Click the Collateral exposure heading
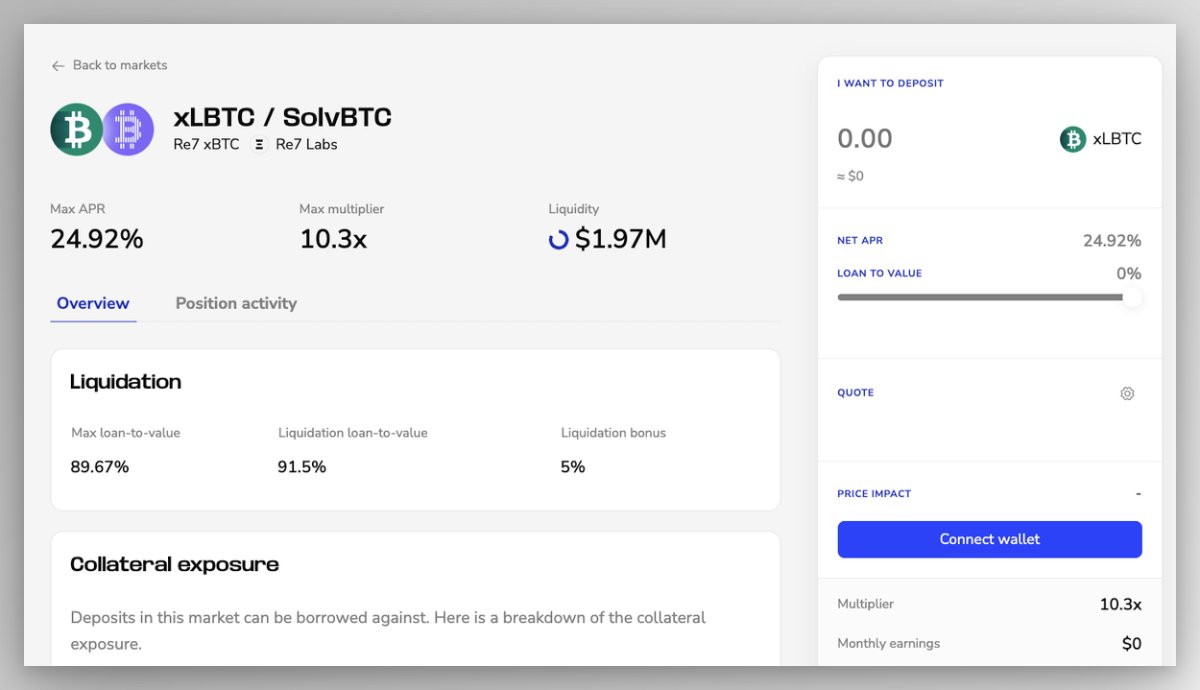 click(175, 564)
